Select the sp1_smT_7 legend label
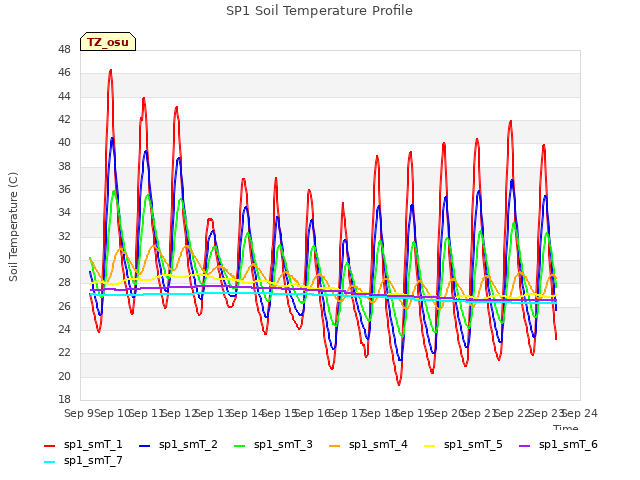The height and width of the screenshot is (480, 640). click(x=93, y=460)
